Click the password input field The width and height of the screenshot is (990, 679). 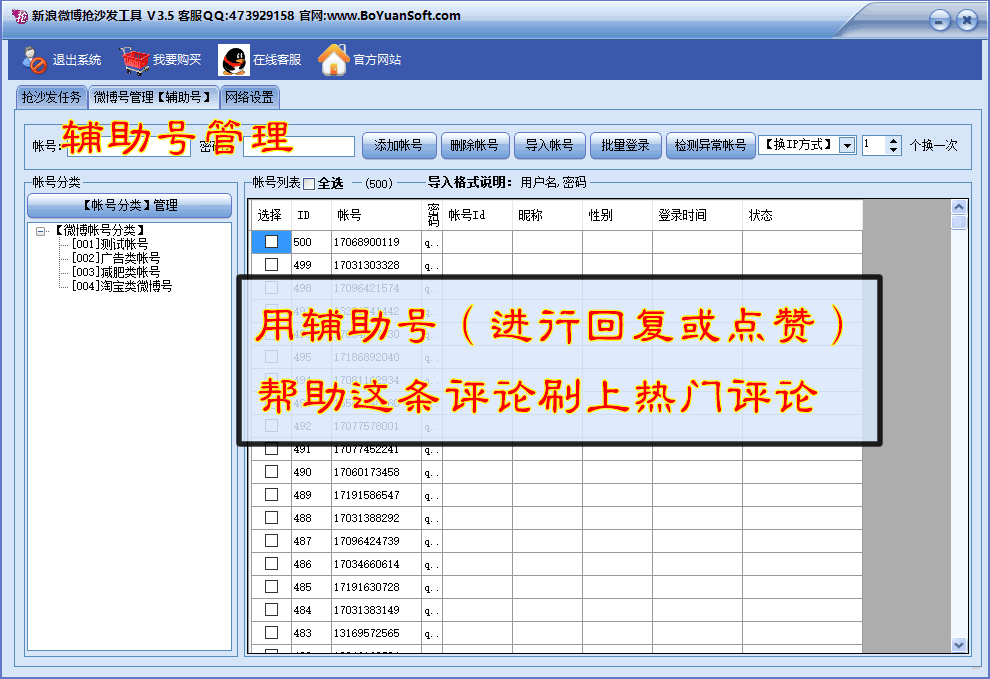[299, 146]
